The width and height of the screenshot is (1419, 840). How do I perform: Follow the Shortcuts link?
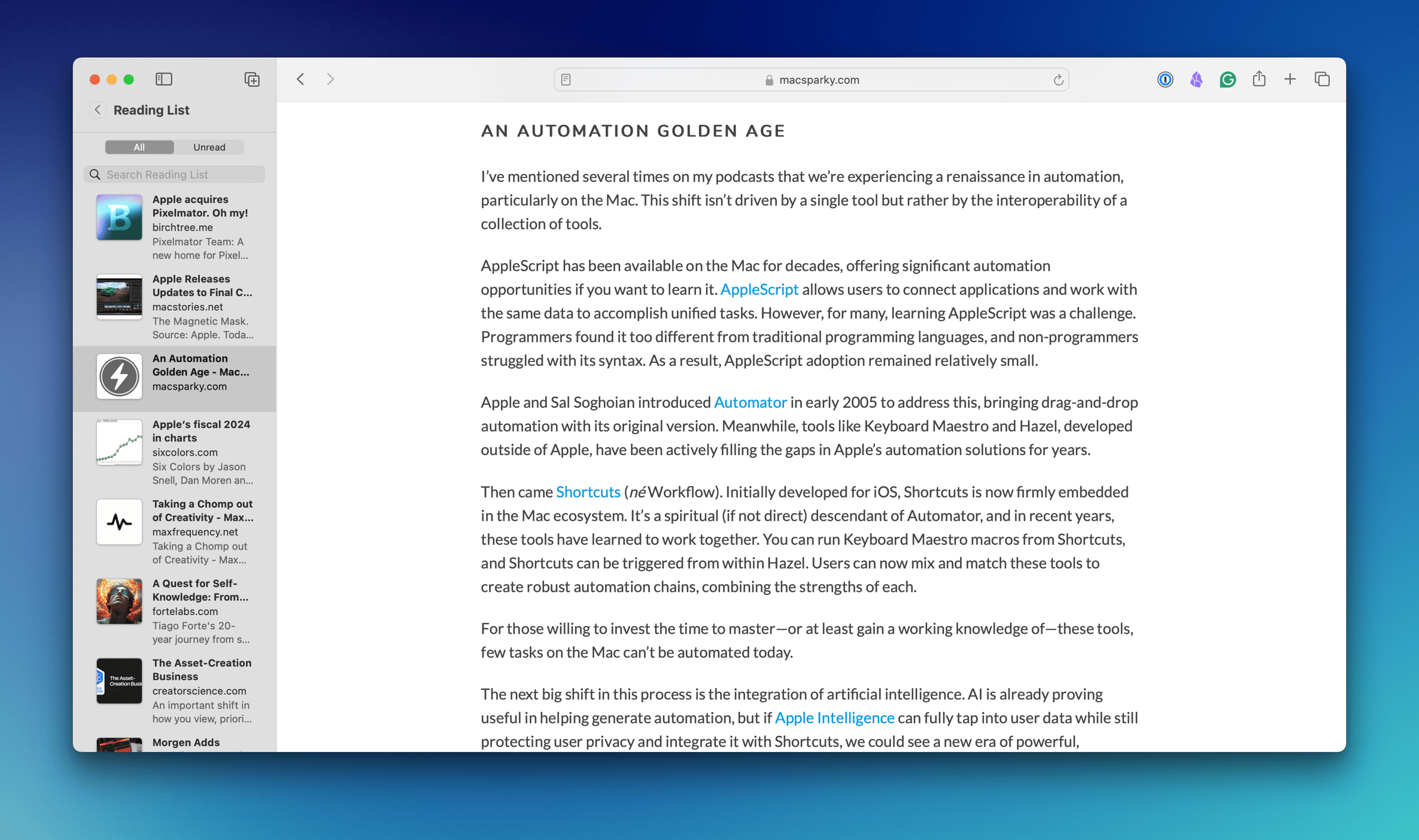588,492
